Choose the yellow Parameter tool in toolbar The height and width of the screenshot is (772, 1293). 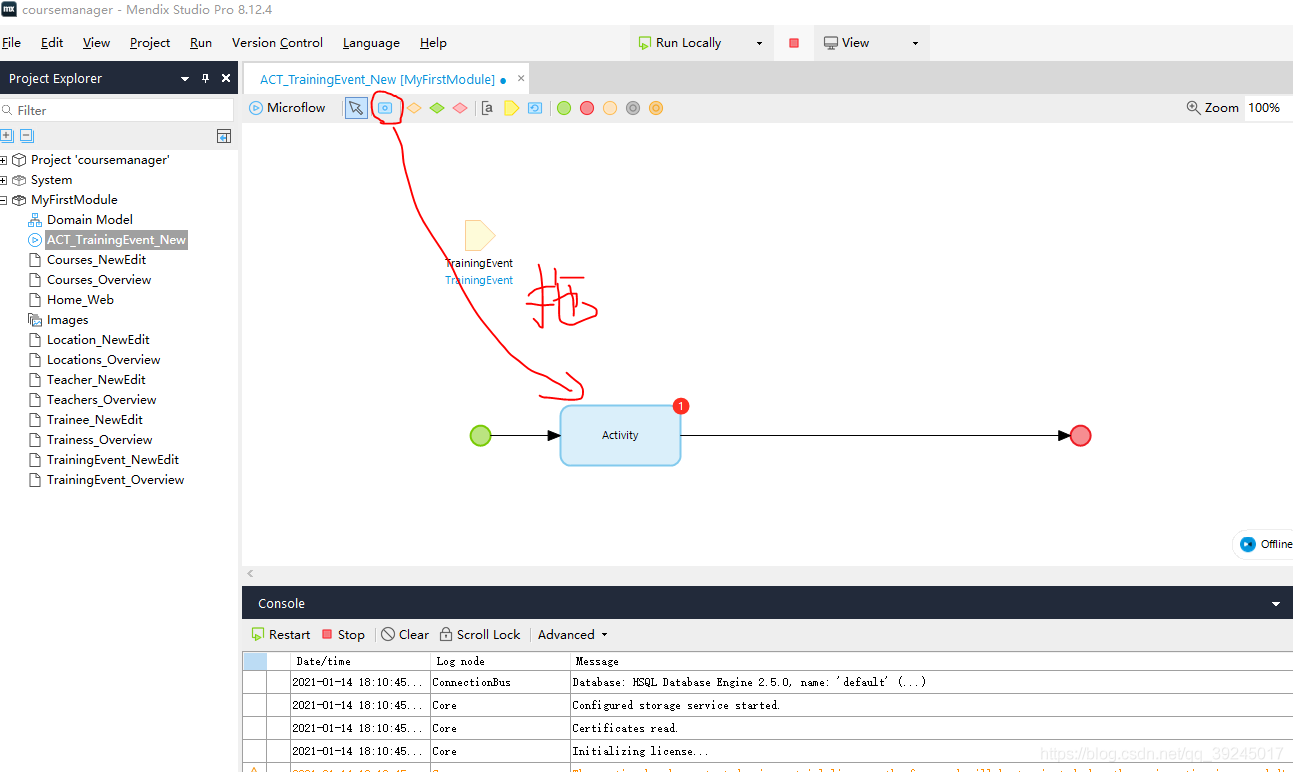511,108
